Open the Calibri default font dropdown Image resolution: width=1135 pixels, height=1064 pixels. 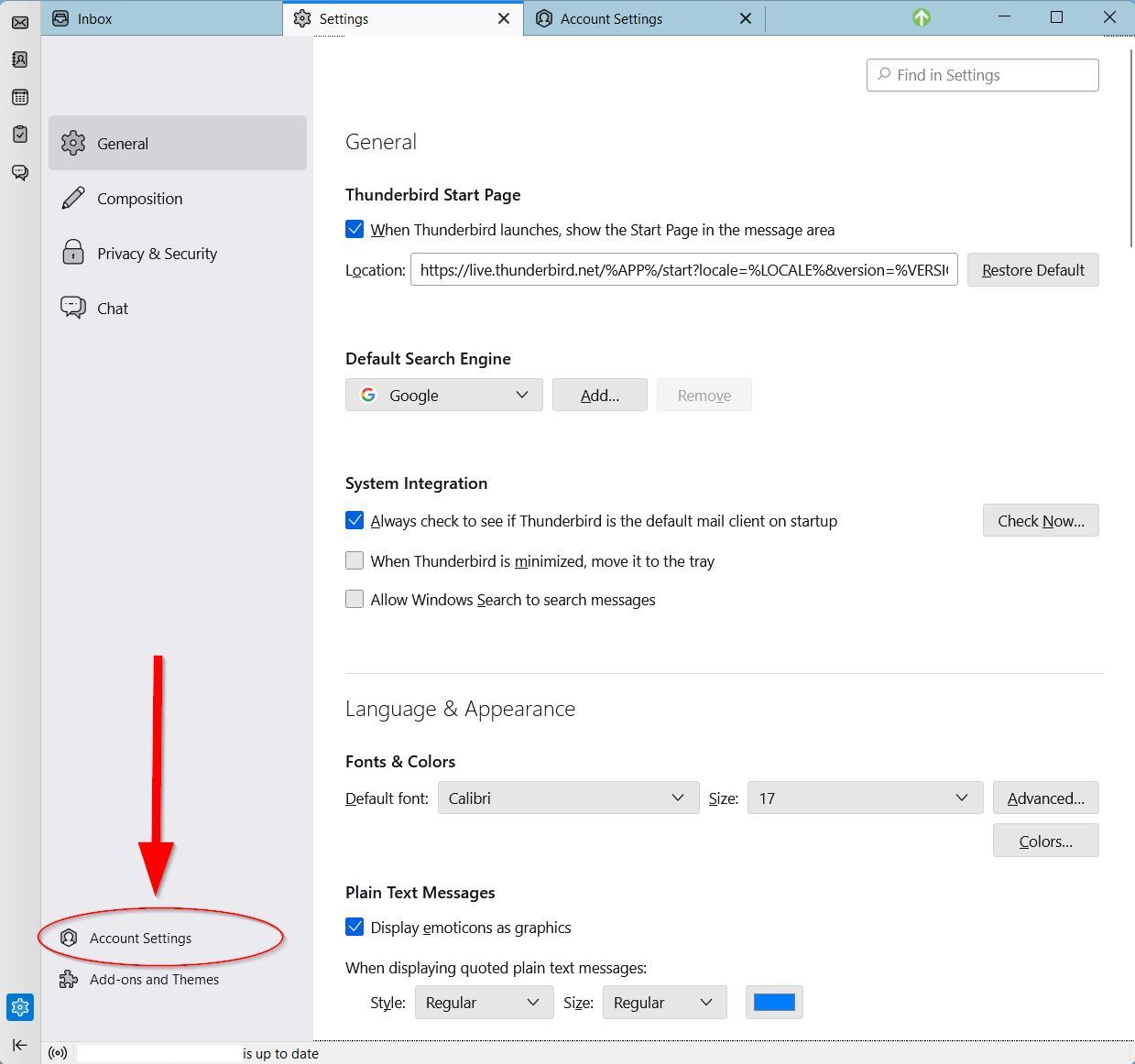[x=569, y=798]
